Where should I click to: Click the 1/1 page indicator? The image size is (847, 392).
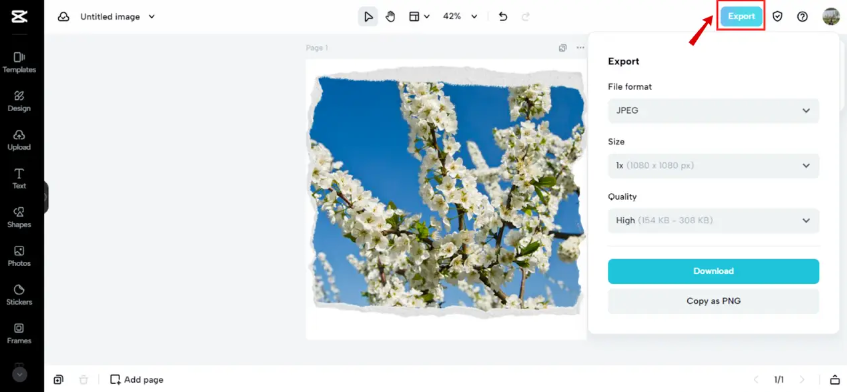click(x=779, y=380)
